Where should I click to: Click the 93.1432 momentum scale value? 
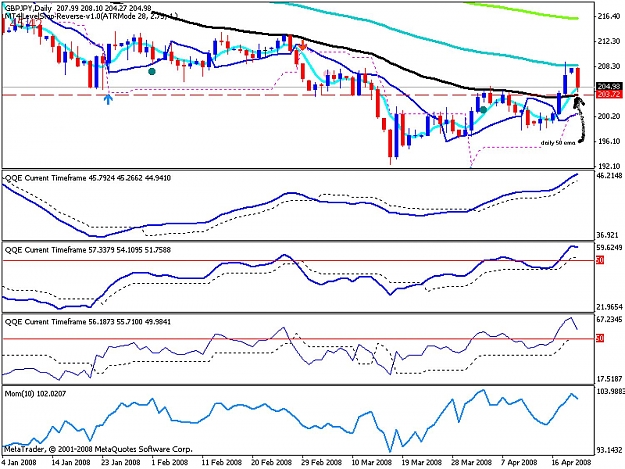[609, 450]
